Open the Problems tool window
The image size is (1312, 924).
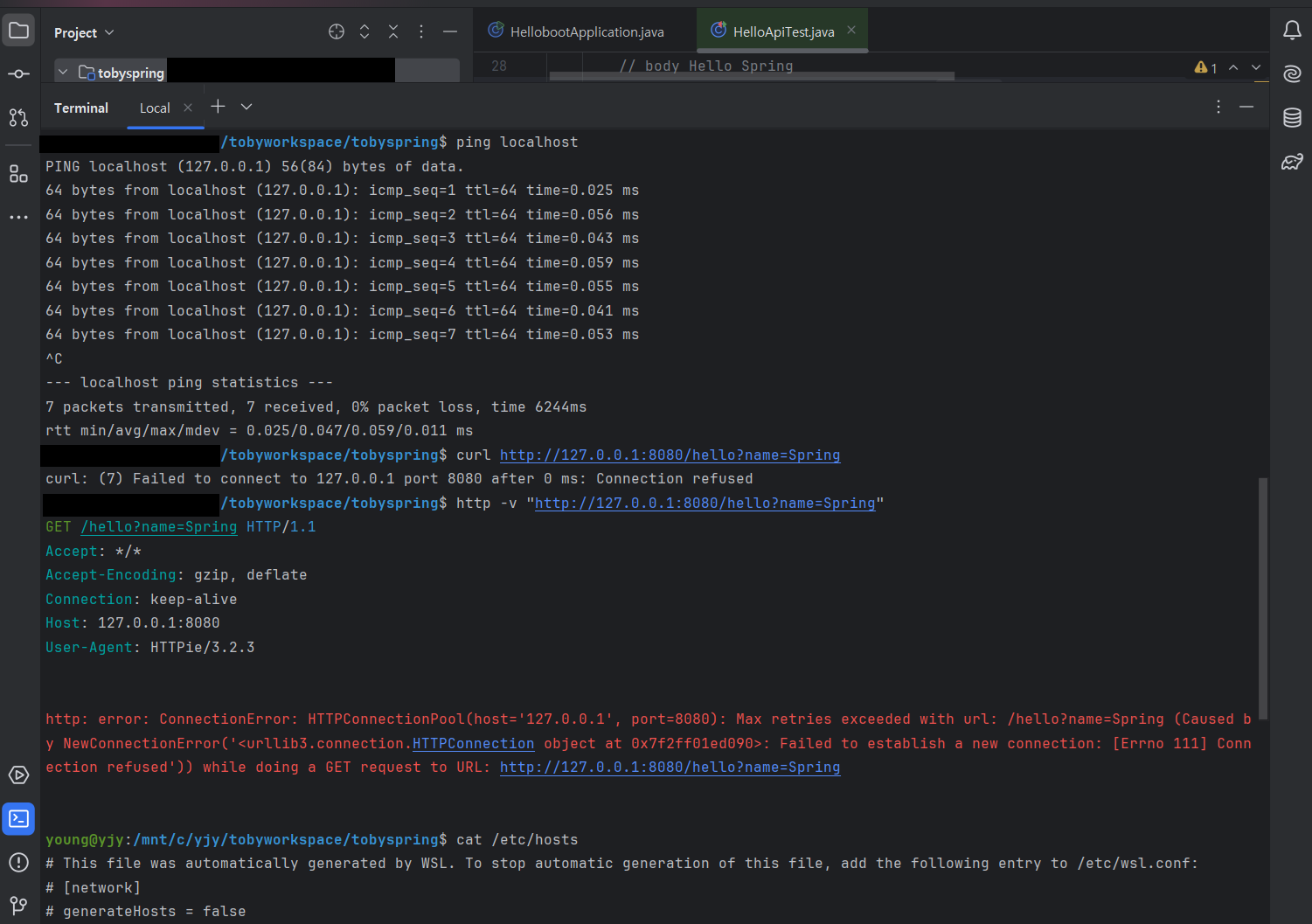pyautogui.click(x=18, y=863)
